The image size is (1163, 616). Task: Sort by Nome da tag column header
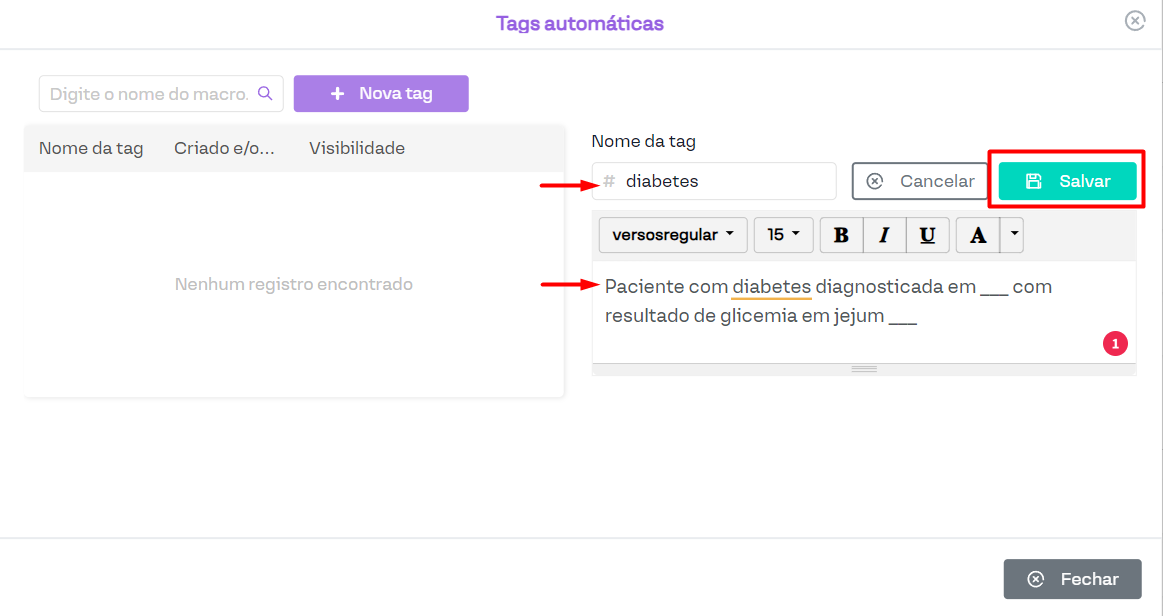[x=91, y=148]
